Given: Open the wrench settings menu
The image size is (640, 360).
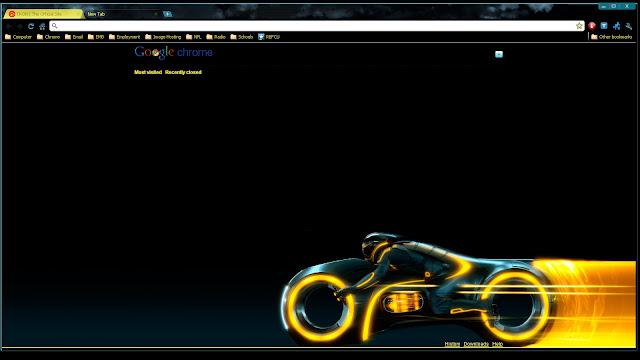Looking at the screenshot, I should (629, 26).
